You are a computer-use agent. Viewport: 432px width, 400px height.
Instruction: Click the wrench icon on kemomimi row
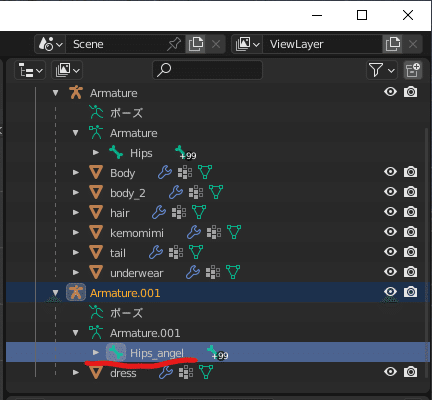(x=194, y=232)
